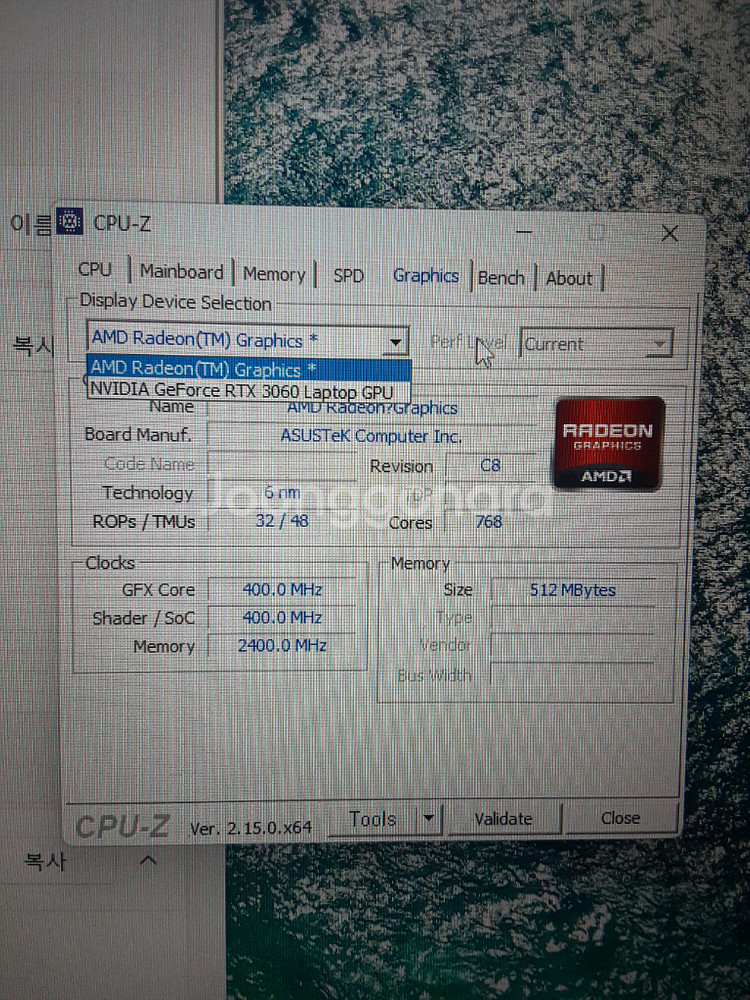Minimize the CPU-Z window
This screenshot has height=1000, width=750.
point(524,231)
